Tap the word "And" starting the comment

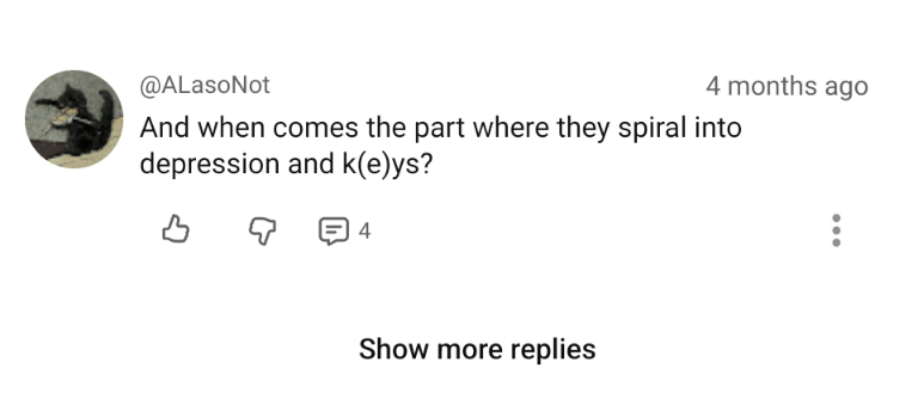pyautogui.click(x=164, y=129)
